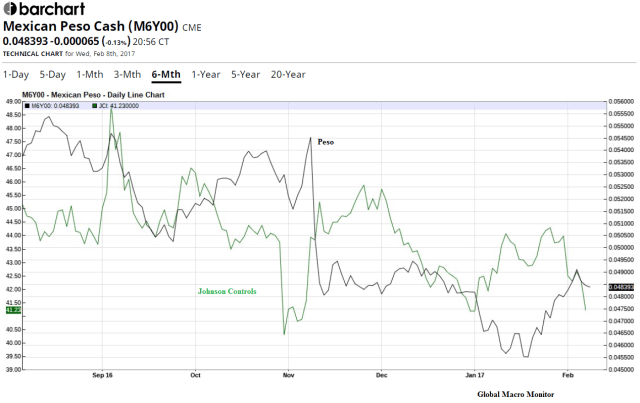Switch to the 1-Year chart range
This screenshot has height=403, width=640.
click(205, 74)
